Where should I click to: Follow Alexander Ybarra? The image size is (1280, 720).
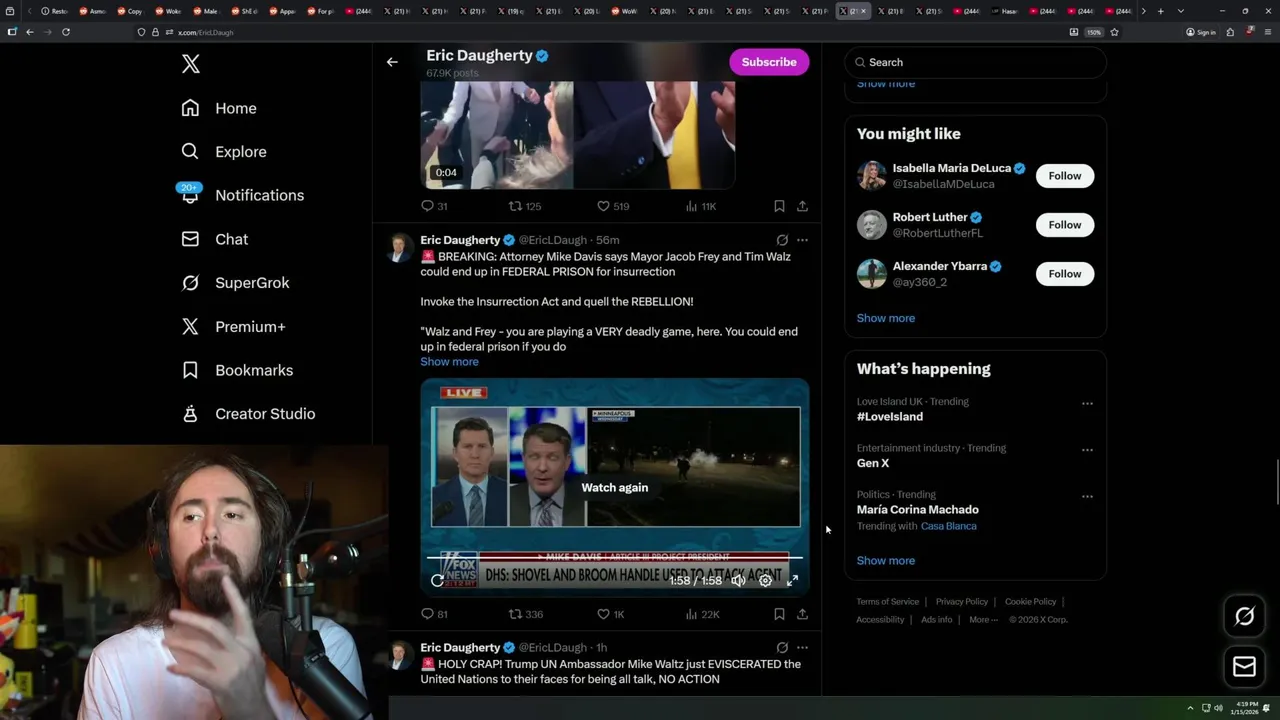coord(1065,274)
